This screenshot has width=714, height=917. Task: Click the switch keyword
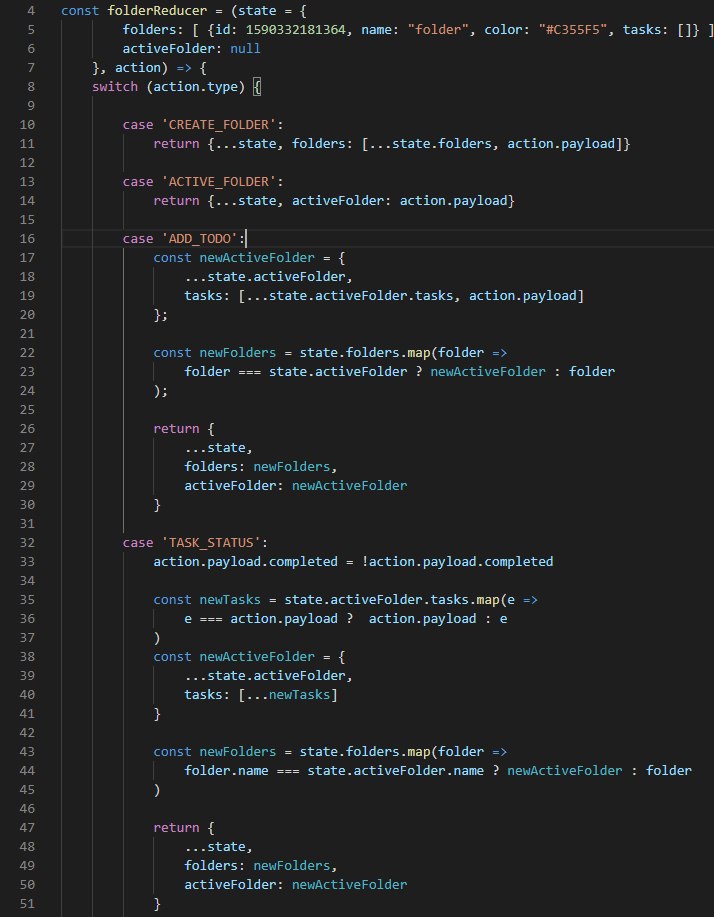(115, 87)
